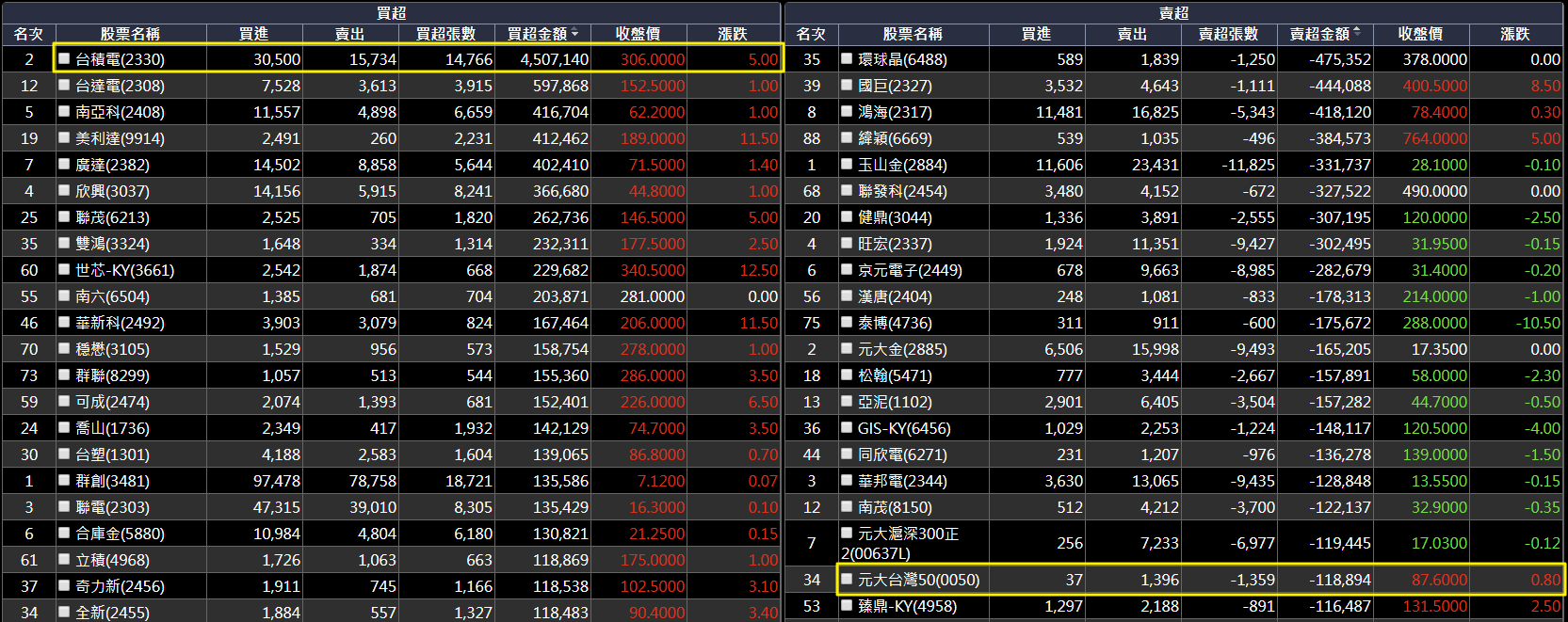Toggle the checkbox next to 玉山金(2884)
The width and height of the screenshot is (1568, 622).
pos(847,164)
